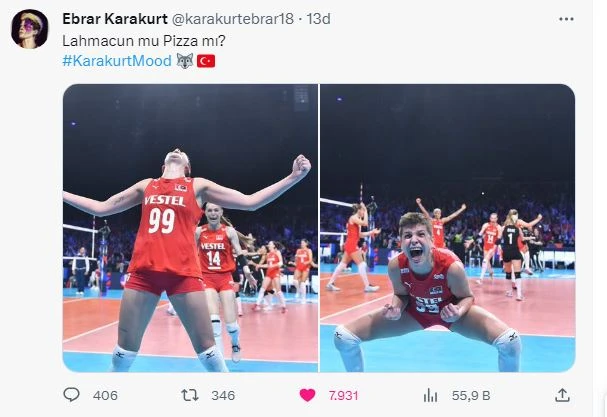Click the 406 replies count
This screenshot has height=417, width=607.
tap(105, 395)
